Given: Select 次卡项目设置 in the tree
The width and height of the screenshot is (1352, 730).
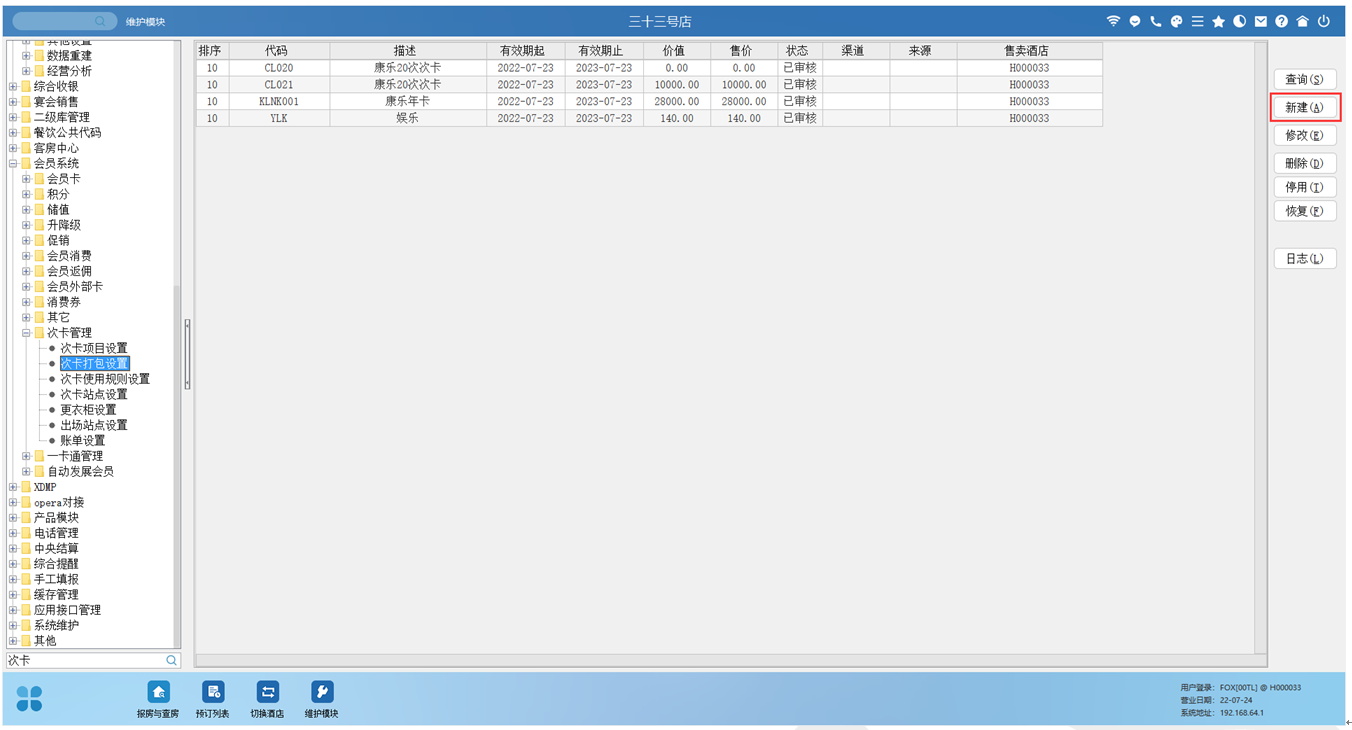Looking at the screenshot, I should coord(94,348).
